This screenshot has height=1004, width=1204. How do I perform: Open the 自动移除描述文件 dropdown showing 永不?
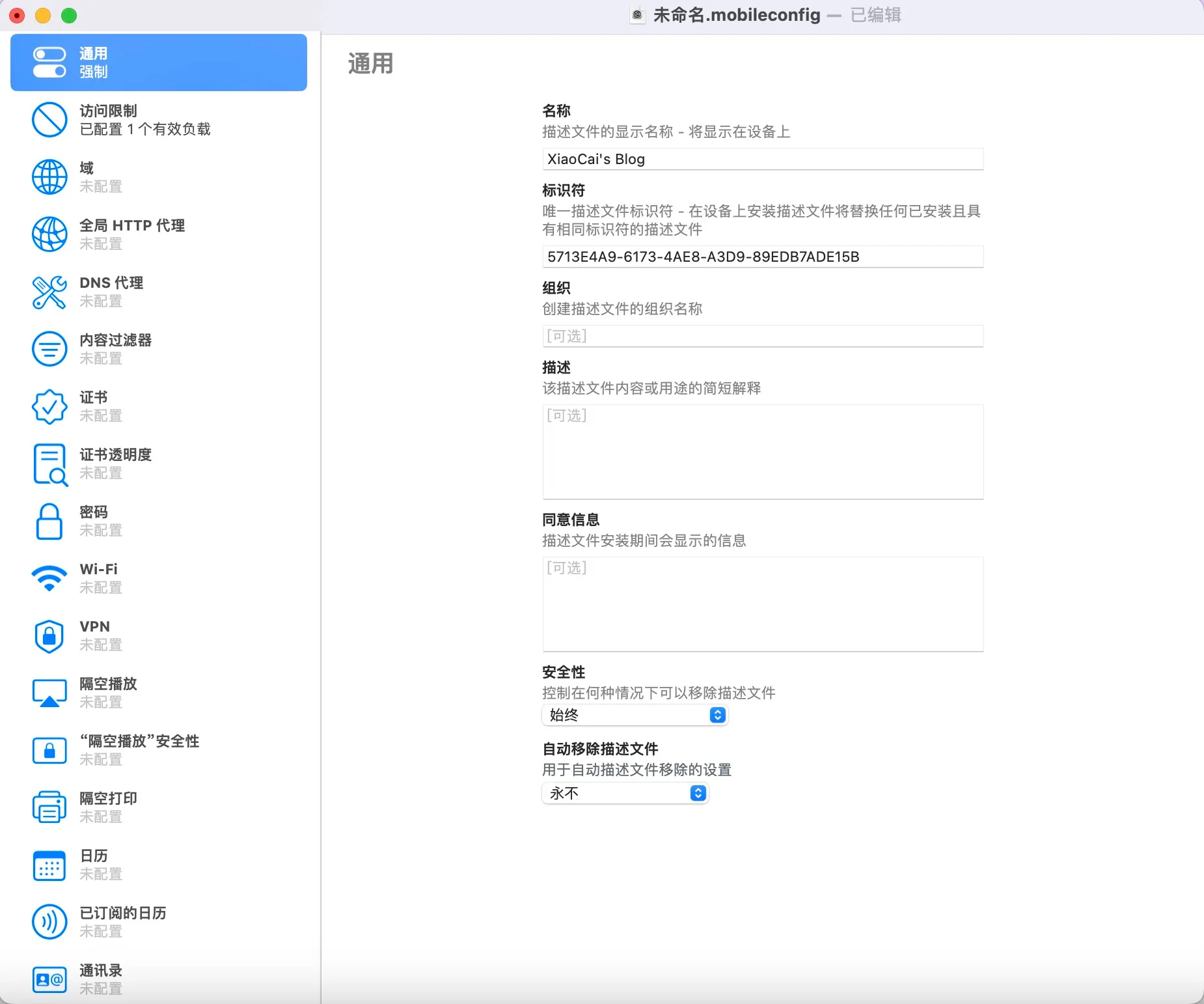624,794
